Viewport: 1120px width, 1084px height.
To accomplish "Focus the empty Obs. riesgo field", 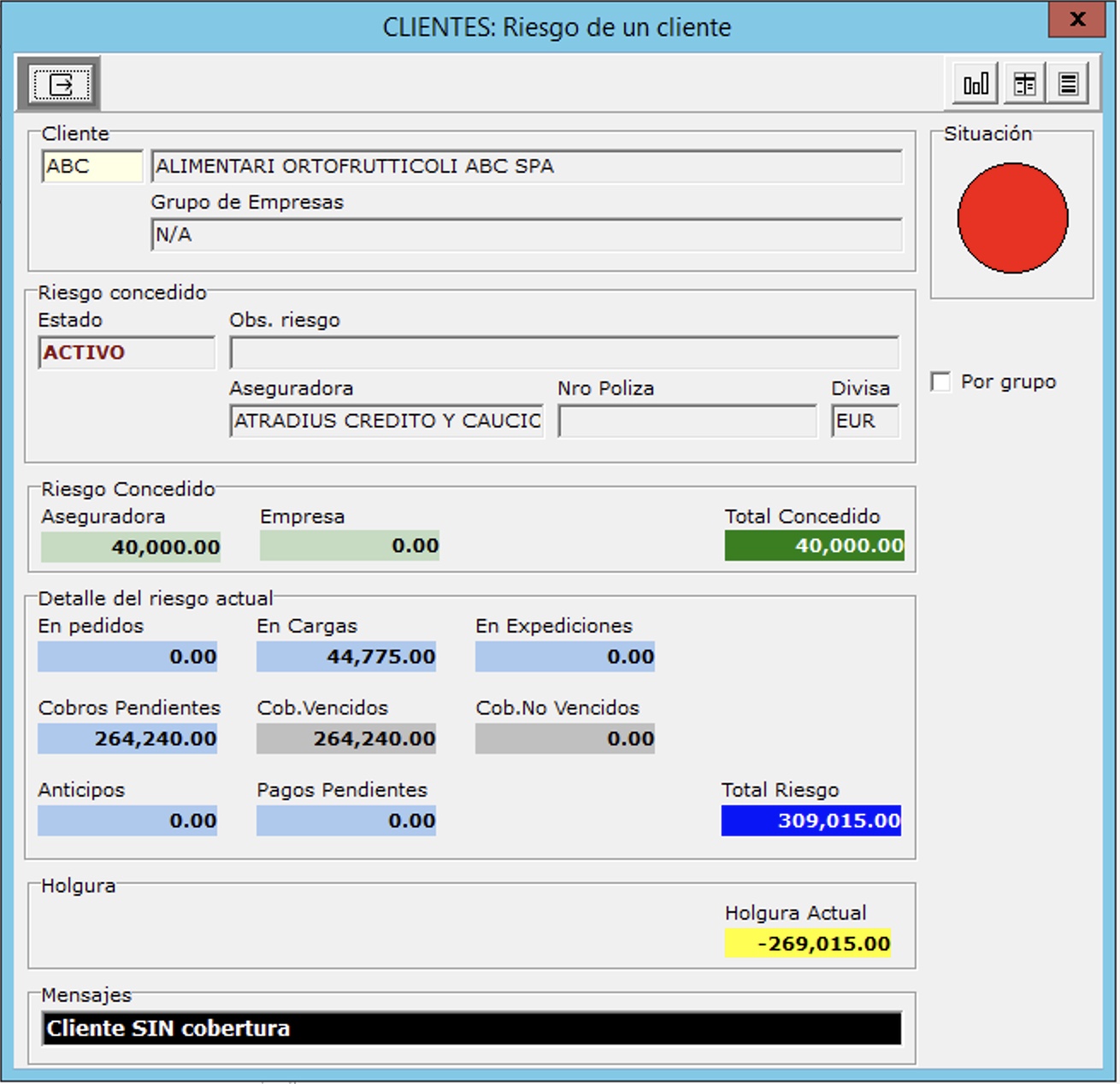I will (563, 352).
